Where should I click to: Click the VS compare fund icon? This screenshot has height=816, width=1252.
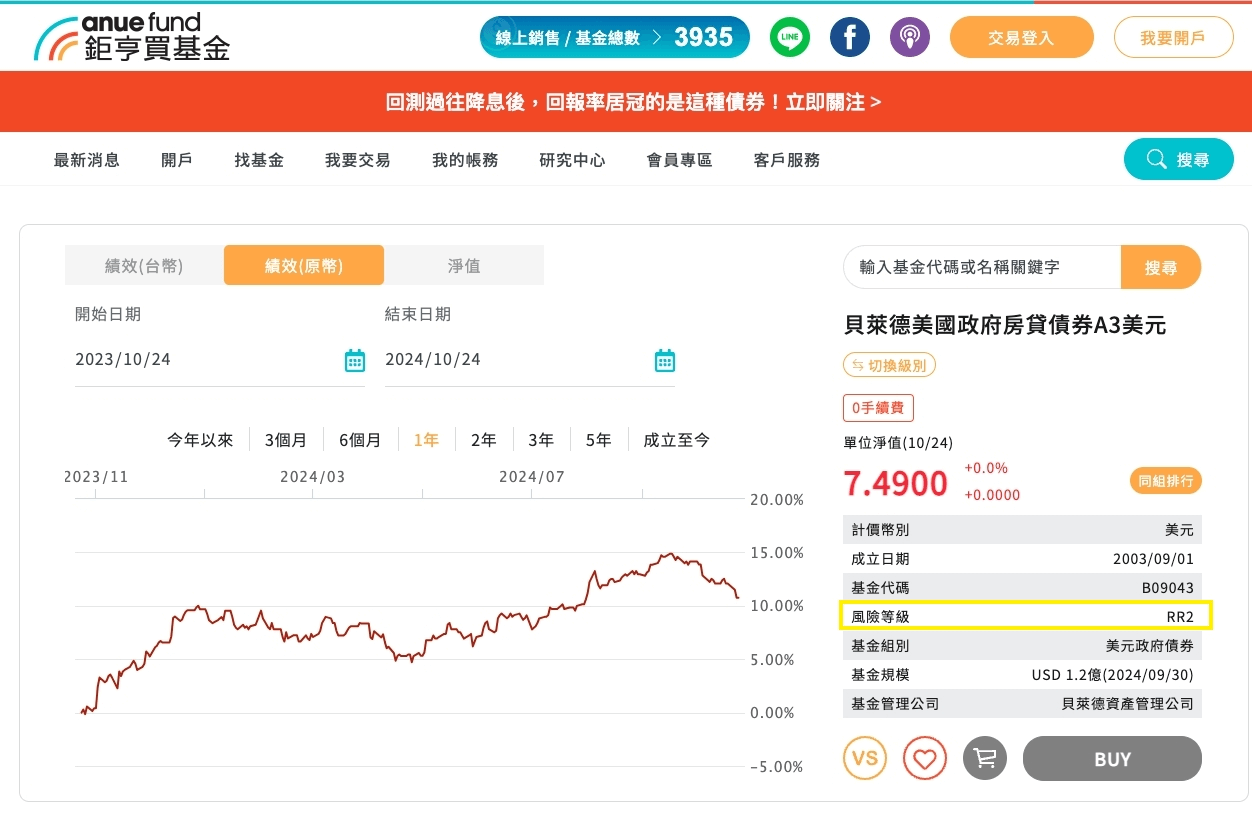pyautogui.click(x=865, y=758)
